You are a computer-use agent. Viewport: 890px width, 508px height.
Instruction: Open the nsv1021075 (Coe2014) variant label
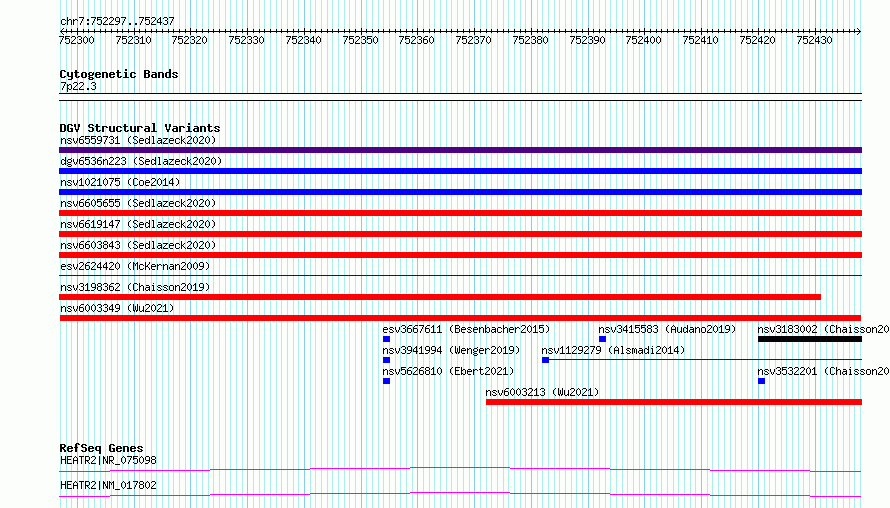120,182
